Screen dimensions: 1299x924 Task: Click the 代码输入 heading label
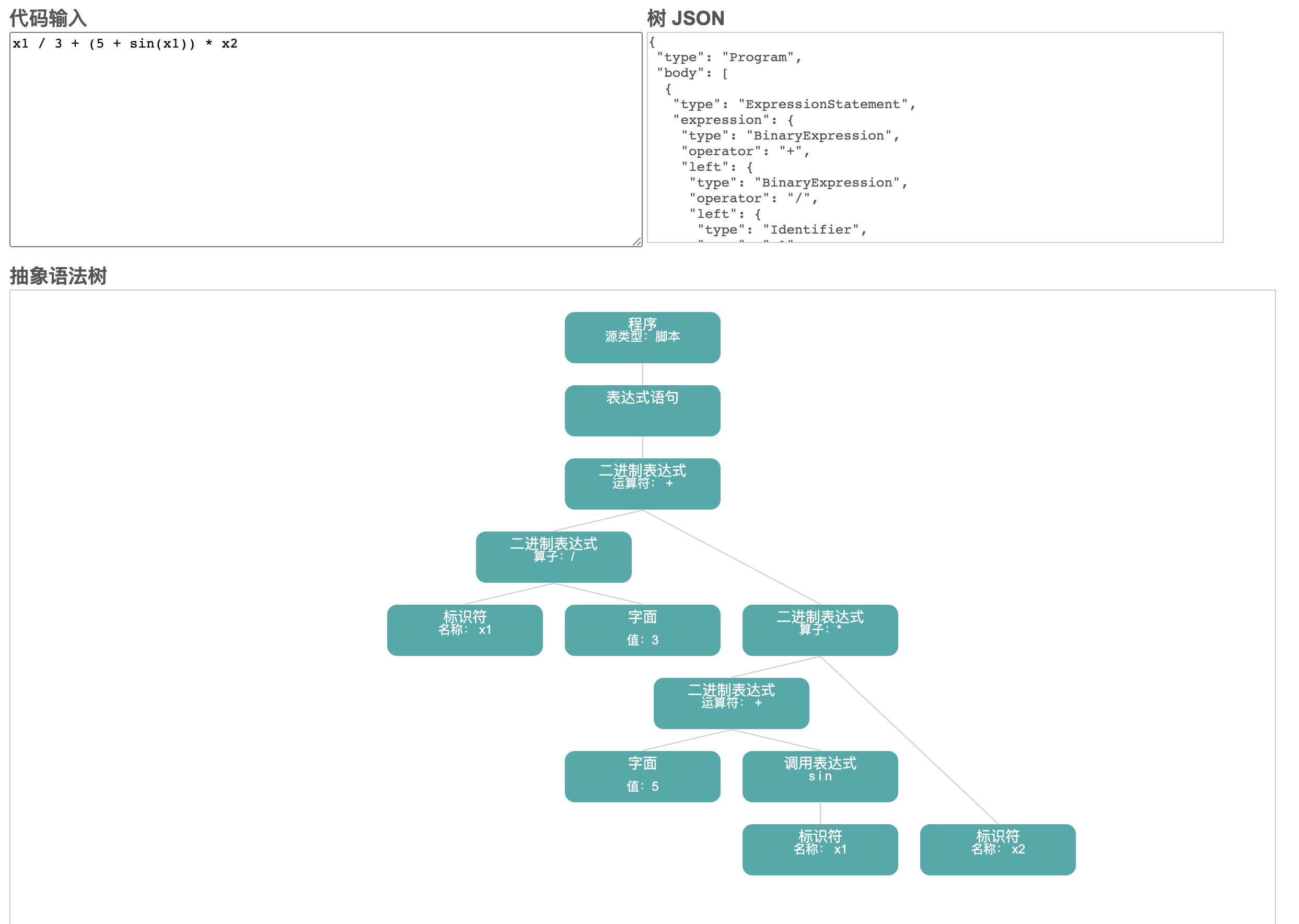[48, 18]
